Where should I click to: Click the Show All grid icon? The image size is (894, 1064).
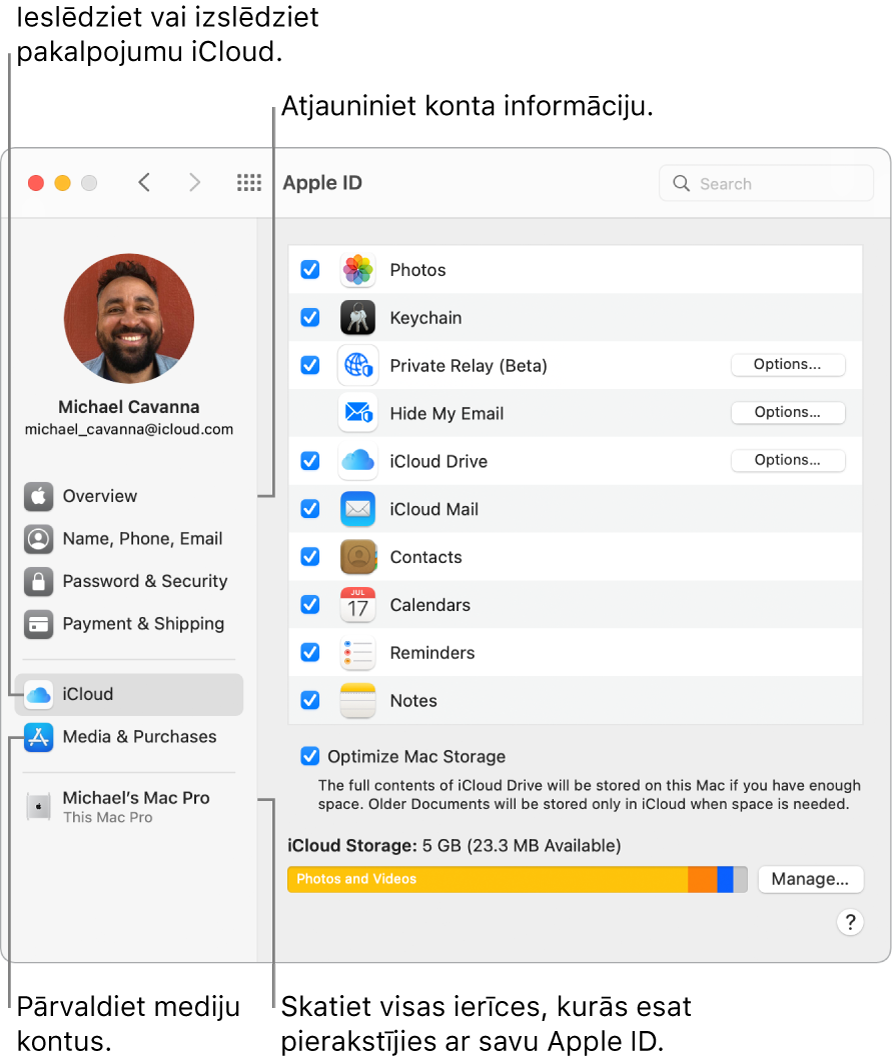(249, 182)
